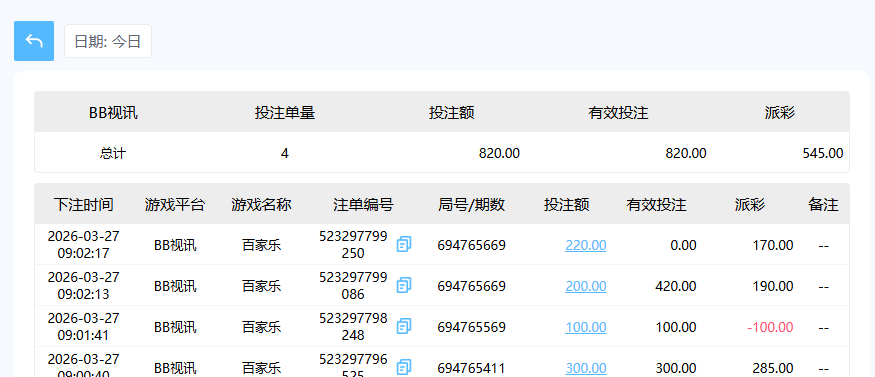Select the bet time 09:02:17 cell

click(84, 245)
